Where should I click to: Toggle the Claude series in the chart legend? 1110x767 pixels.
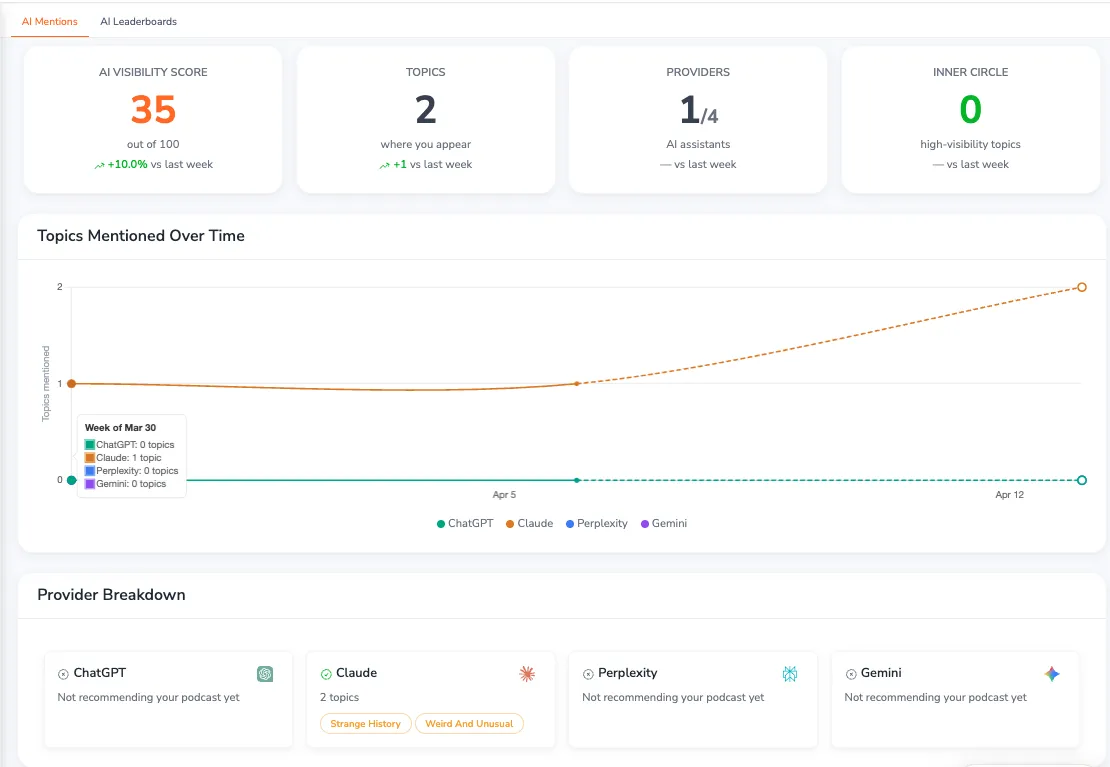pyautogui.click(x=529, y=523)
